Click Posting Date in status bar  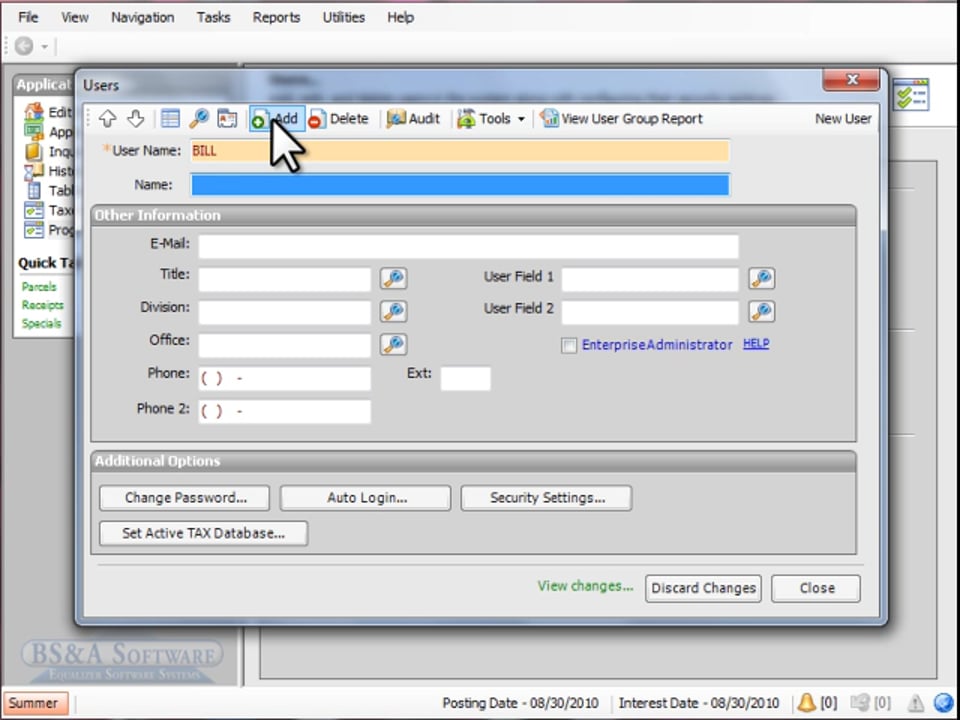[x=520, y=703]
